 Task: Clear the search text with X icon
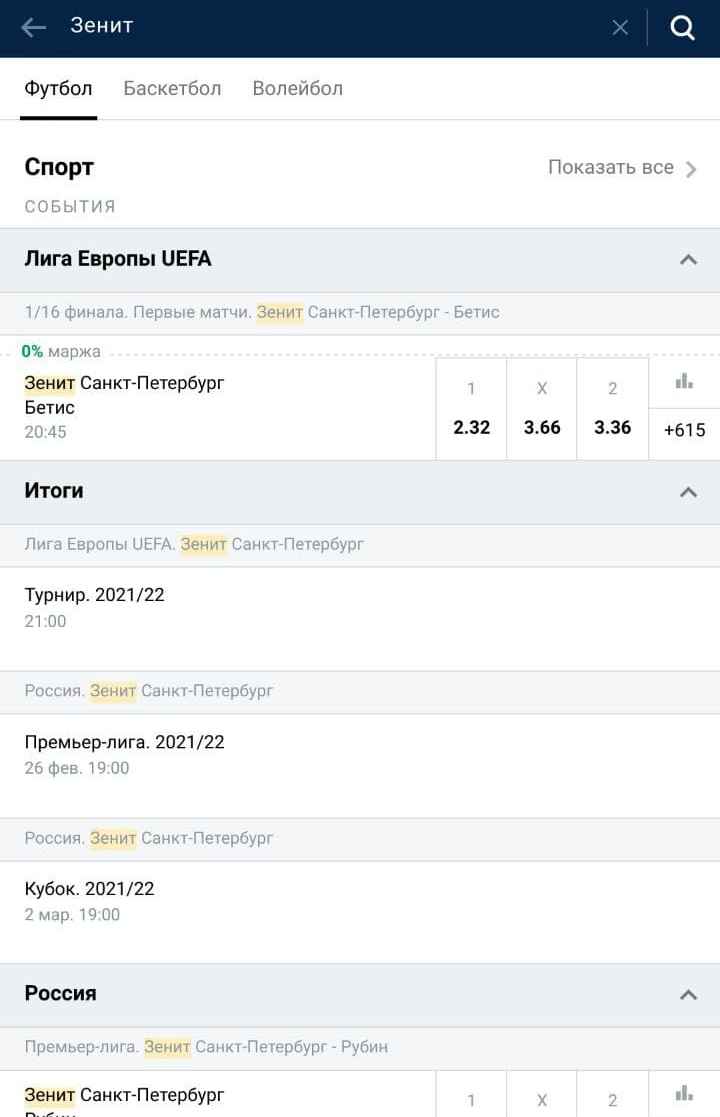[620, 27]
